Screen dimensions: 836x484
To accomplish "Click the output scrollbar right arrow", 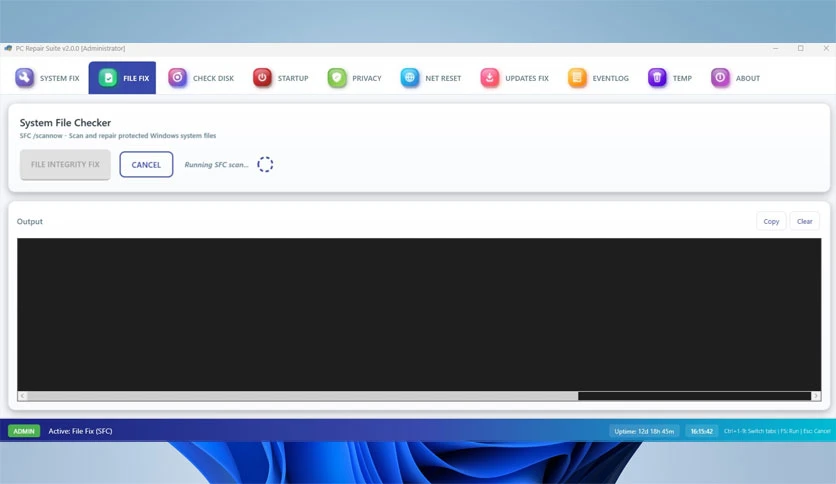I will click(816, 396).
